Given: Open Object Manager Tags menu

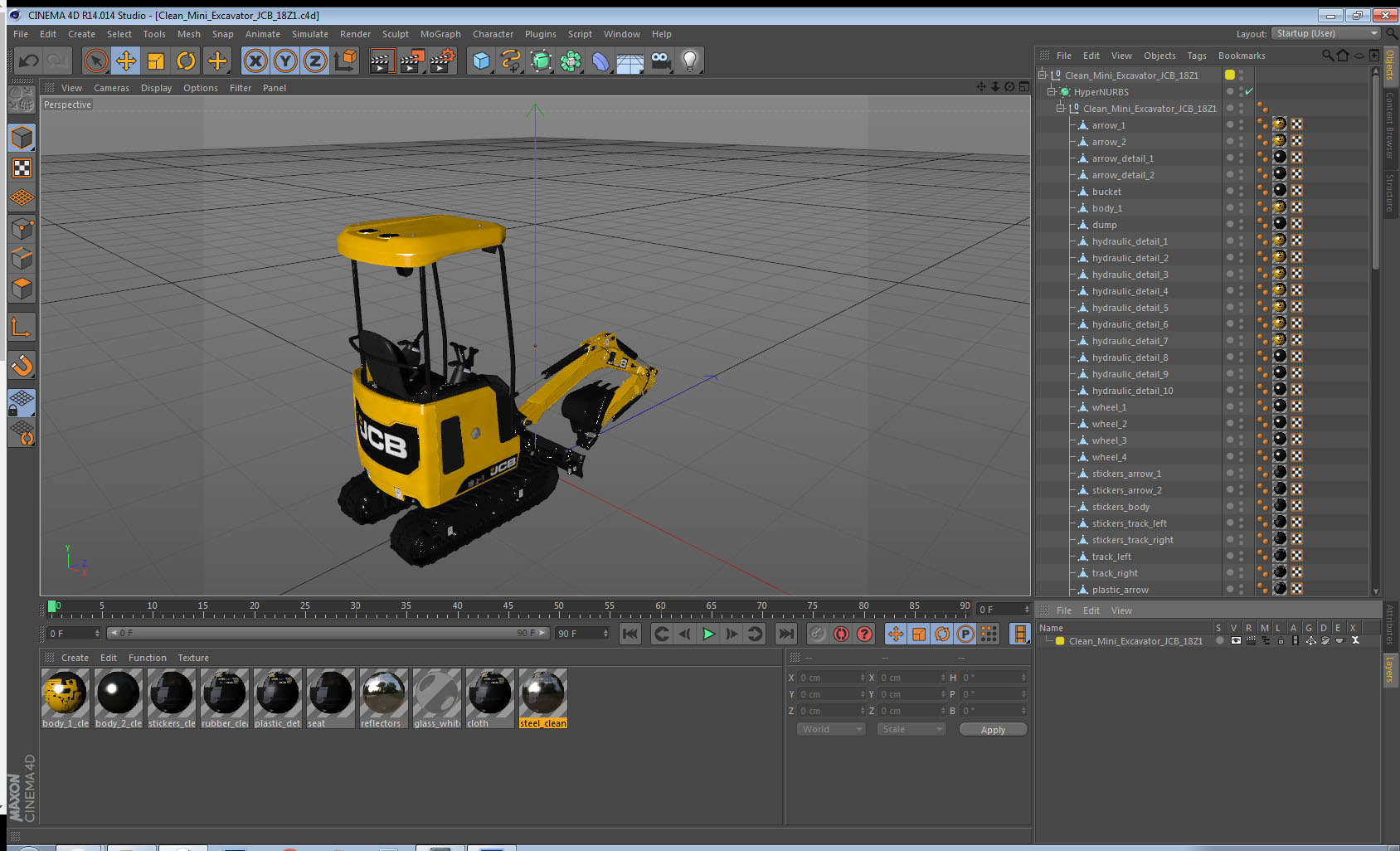Looking at the screenshot, I should click(1197, 56).
